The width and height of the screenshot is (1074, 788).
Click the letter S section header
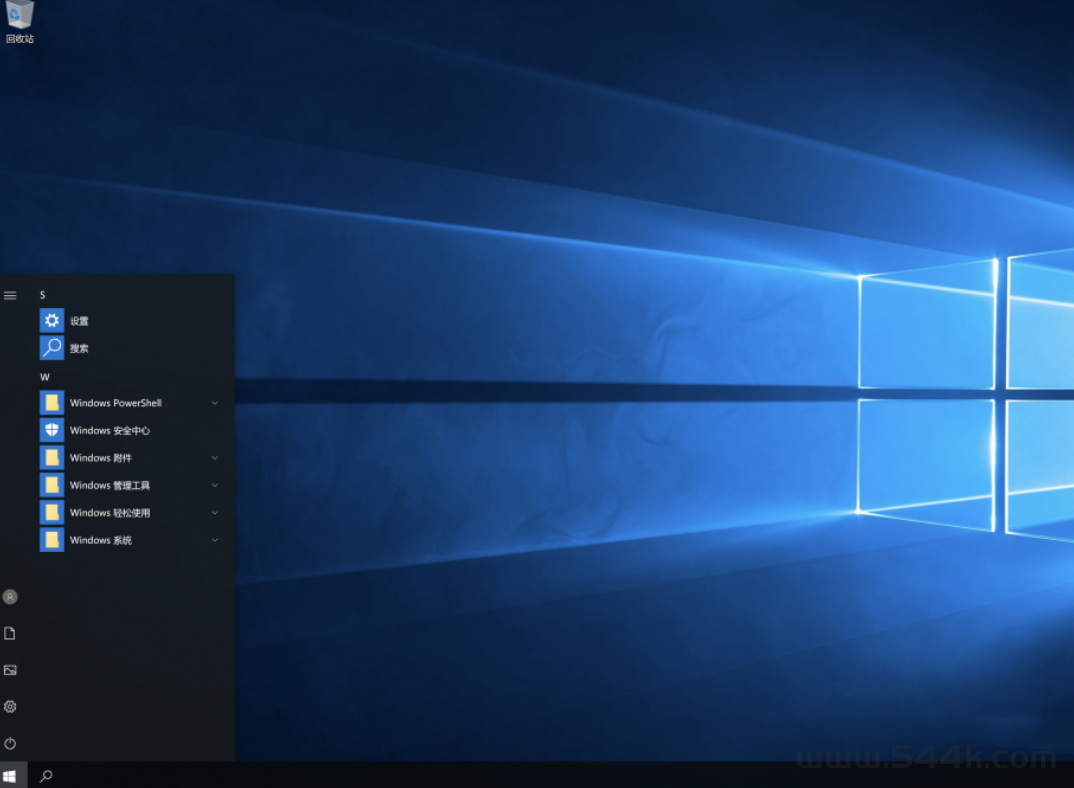click(43, 295)
